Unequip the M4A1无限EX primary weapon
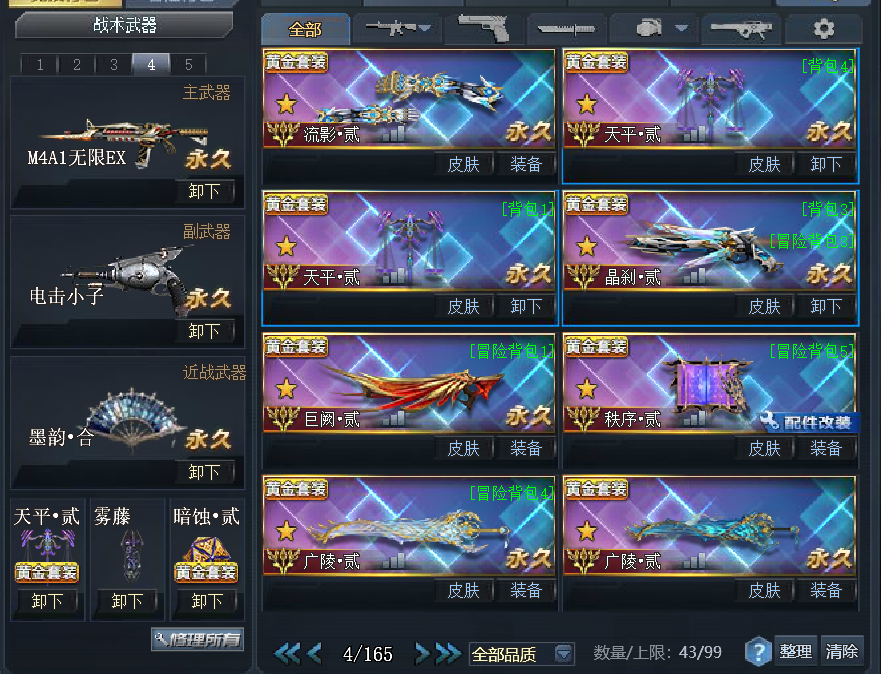The width and height of the screenshot is (881, 674). 203,192
